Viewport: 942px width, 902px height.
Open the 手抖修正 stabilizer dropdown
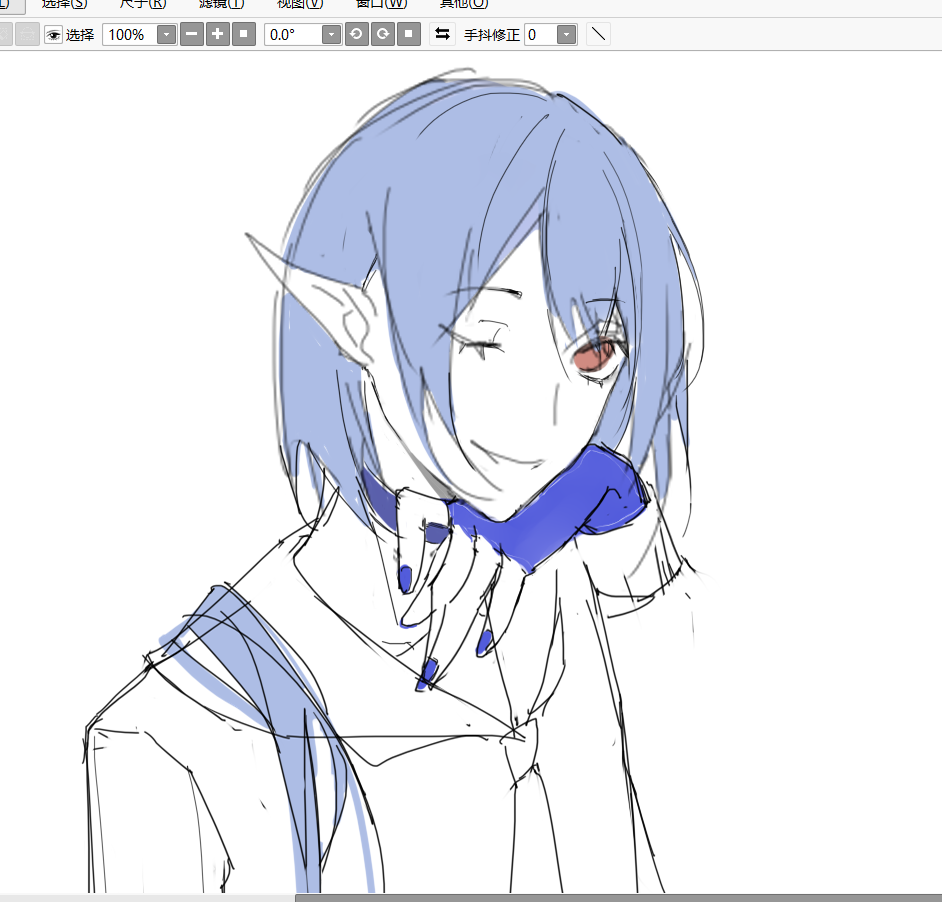coord(566,35)
